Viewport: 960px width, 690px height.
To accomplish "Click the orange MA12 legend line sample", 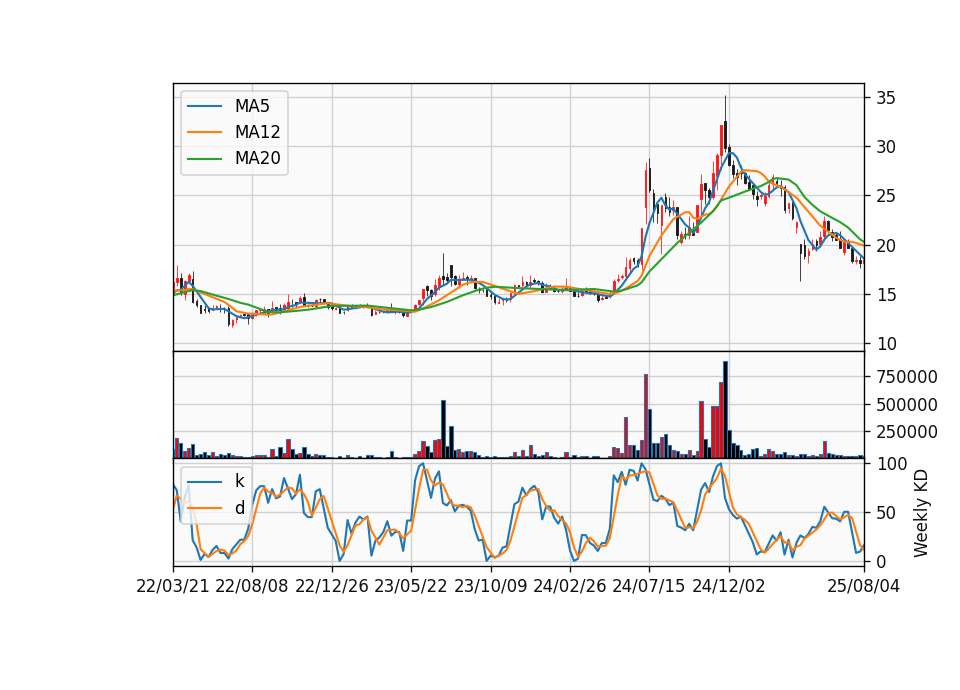I will pos(204,132).
